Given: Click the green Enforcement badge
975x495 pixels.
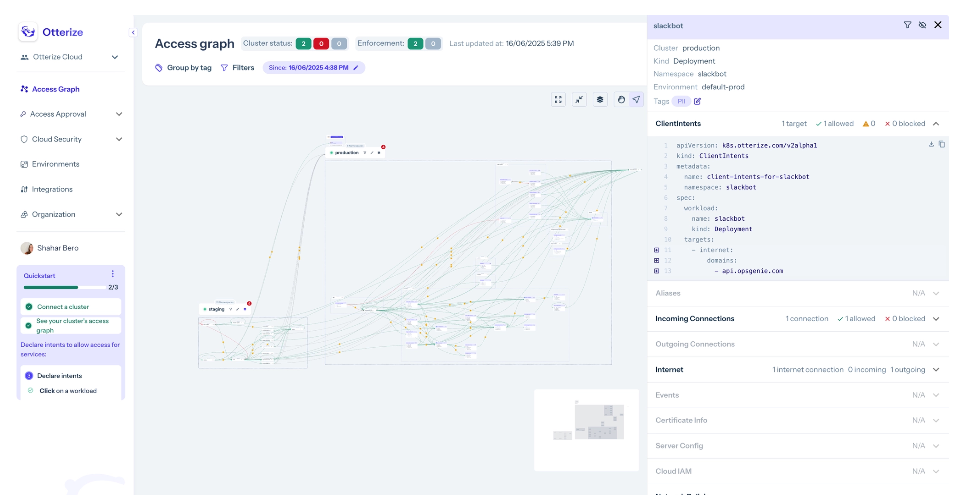Looking at the screenshot, I should point(415,44).
